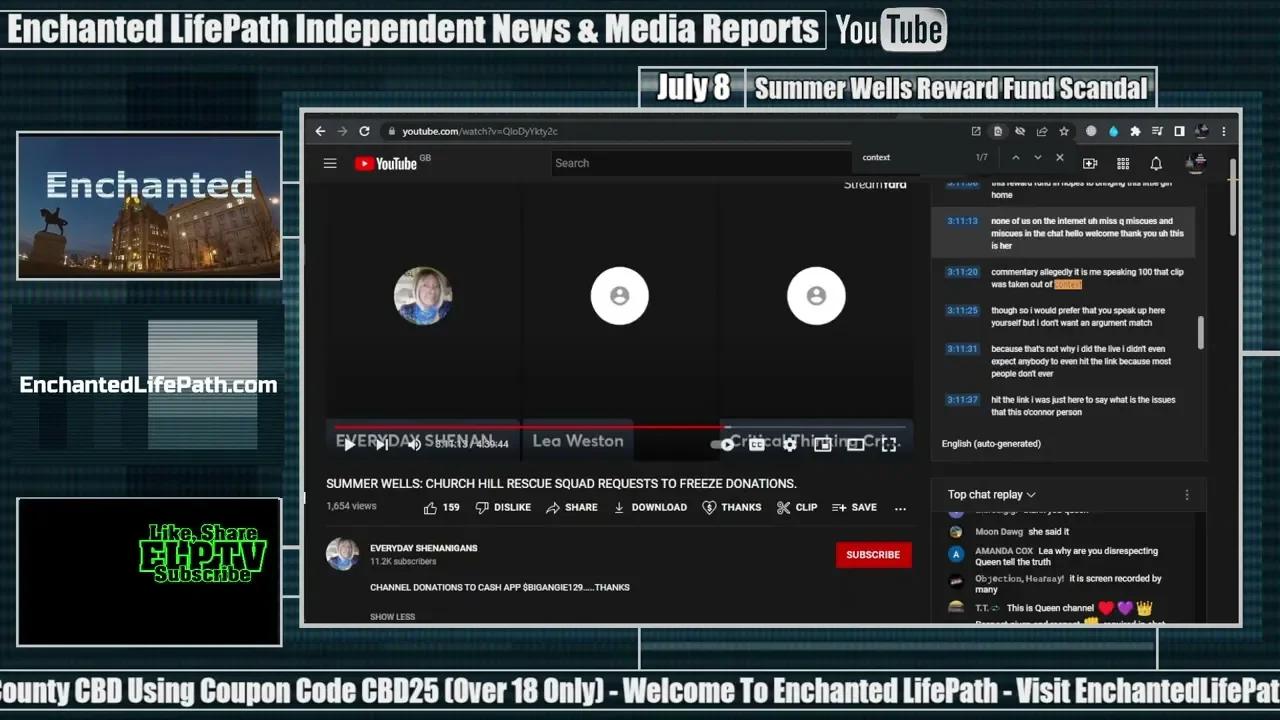The height and width of the screenshot is (720, 1280).
Task: Click the Everyday Shenanigans channel name
Action: click(423, 548)
